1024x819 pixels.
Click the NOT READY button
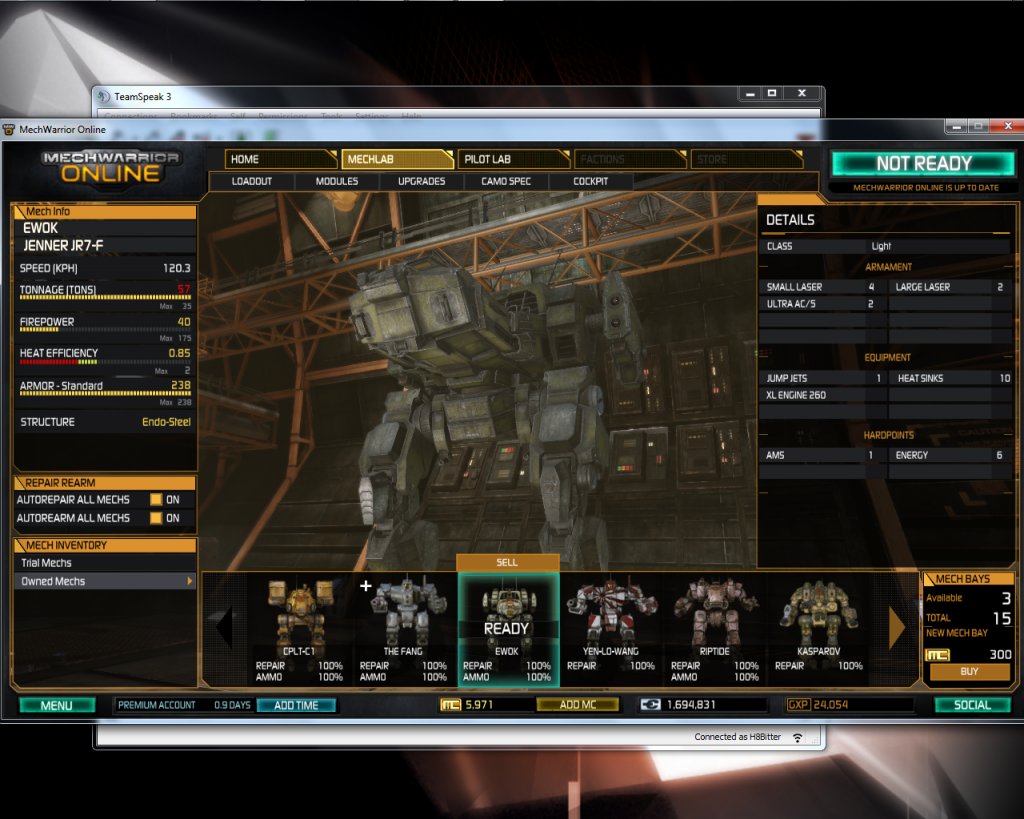(x=924, y=163)
